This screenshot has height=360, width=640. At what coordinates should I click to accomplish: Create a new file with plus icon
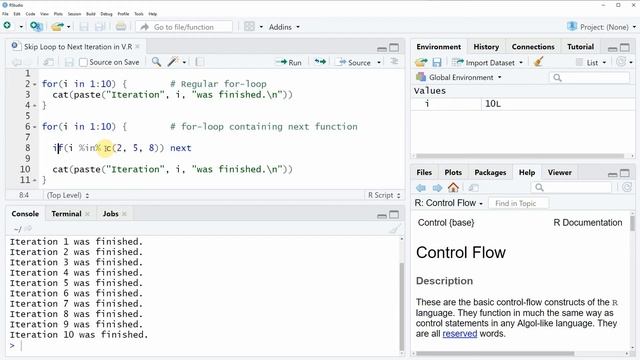tap(7, 26)
